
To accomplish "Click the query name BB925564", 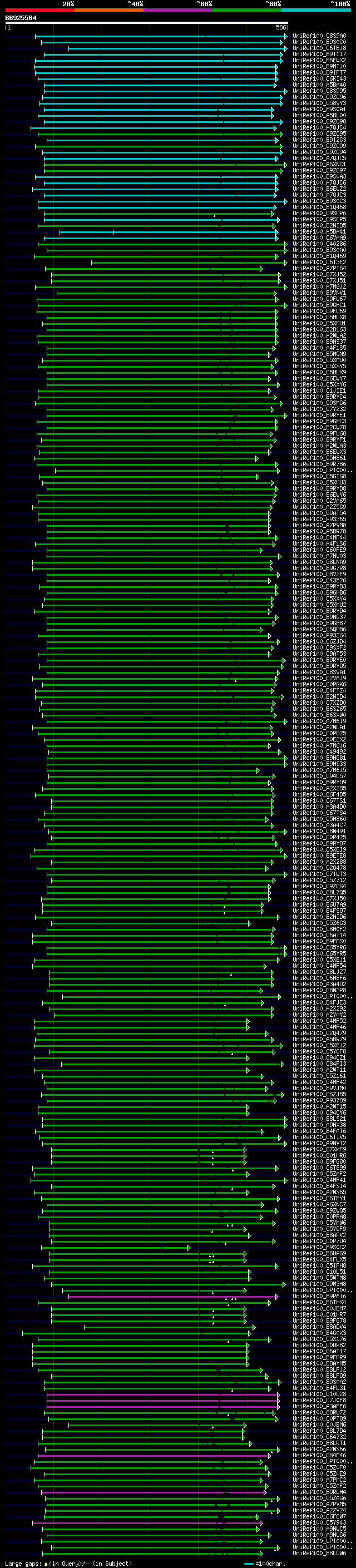I will coord(21,18).
